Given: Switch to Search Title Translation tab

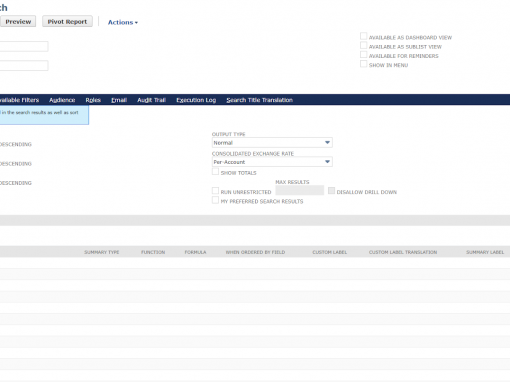Looking at the screenshot, I should tap(259, 100).
